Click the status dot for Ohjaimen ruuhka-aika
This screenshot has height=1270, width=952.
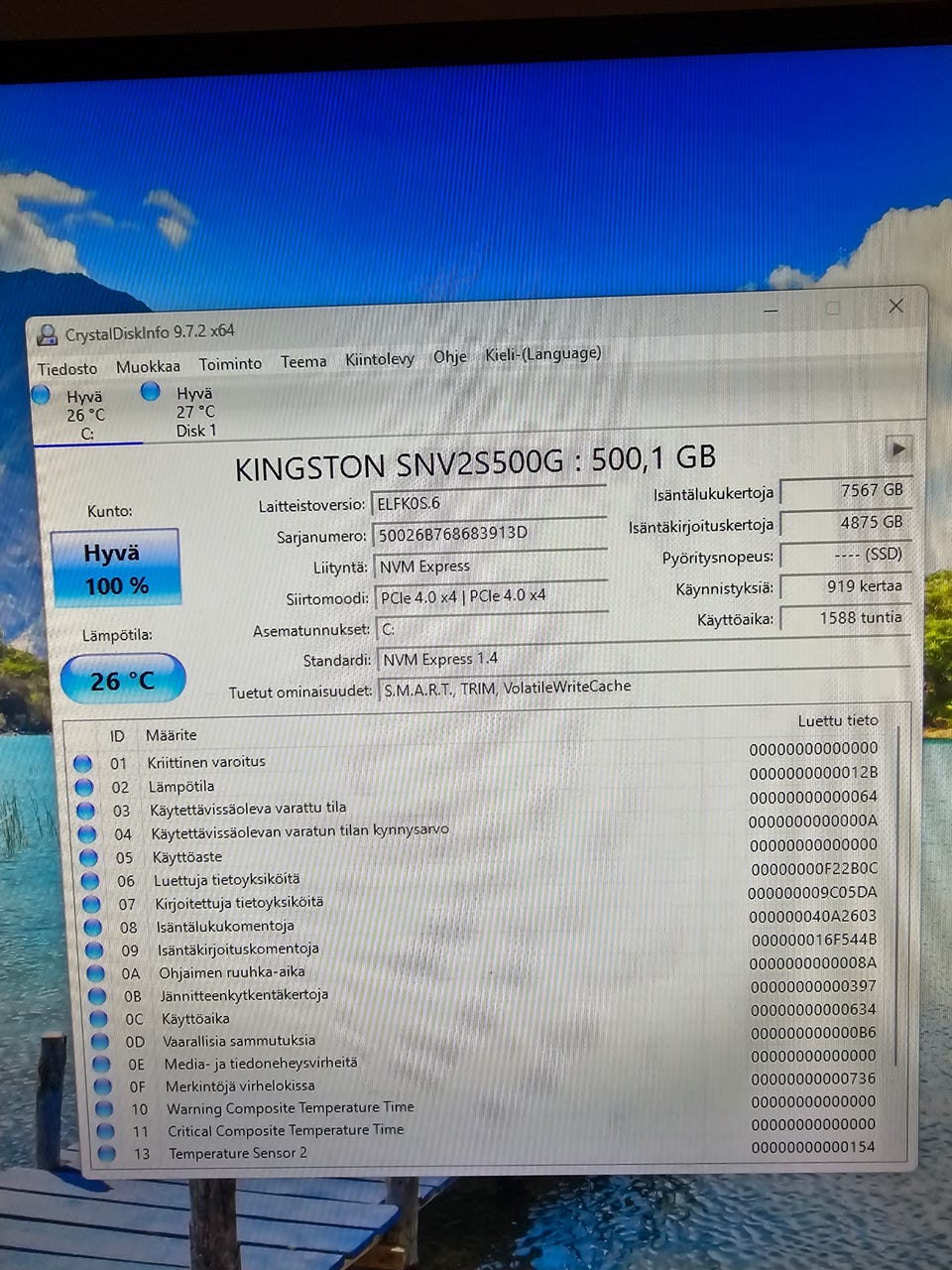coord(96,974)
